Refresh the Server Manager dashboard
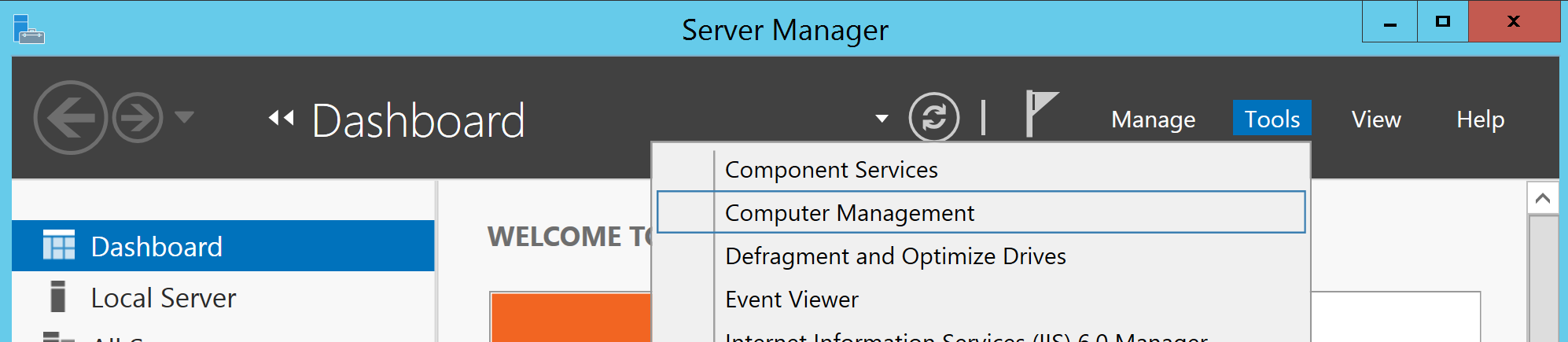The width and height of the screenshot is (1568, 342). pos(933,118)
